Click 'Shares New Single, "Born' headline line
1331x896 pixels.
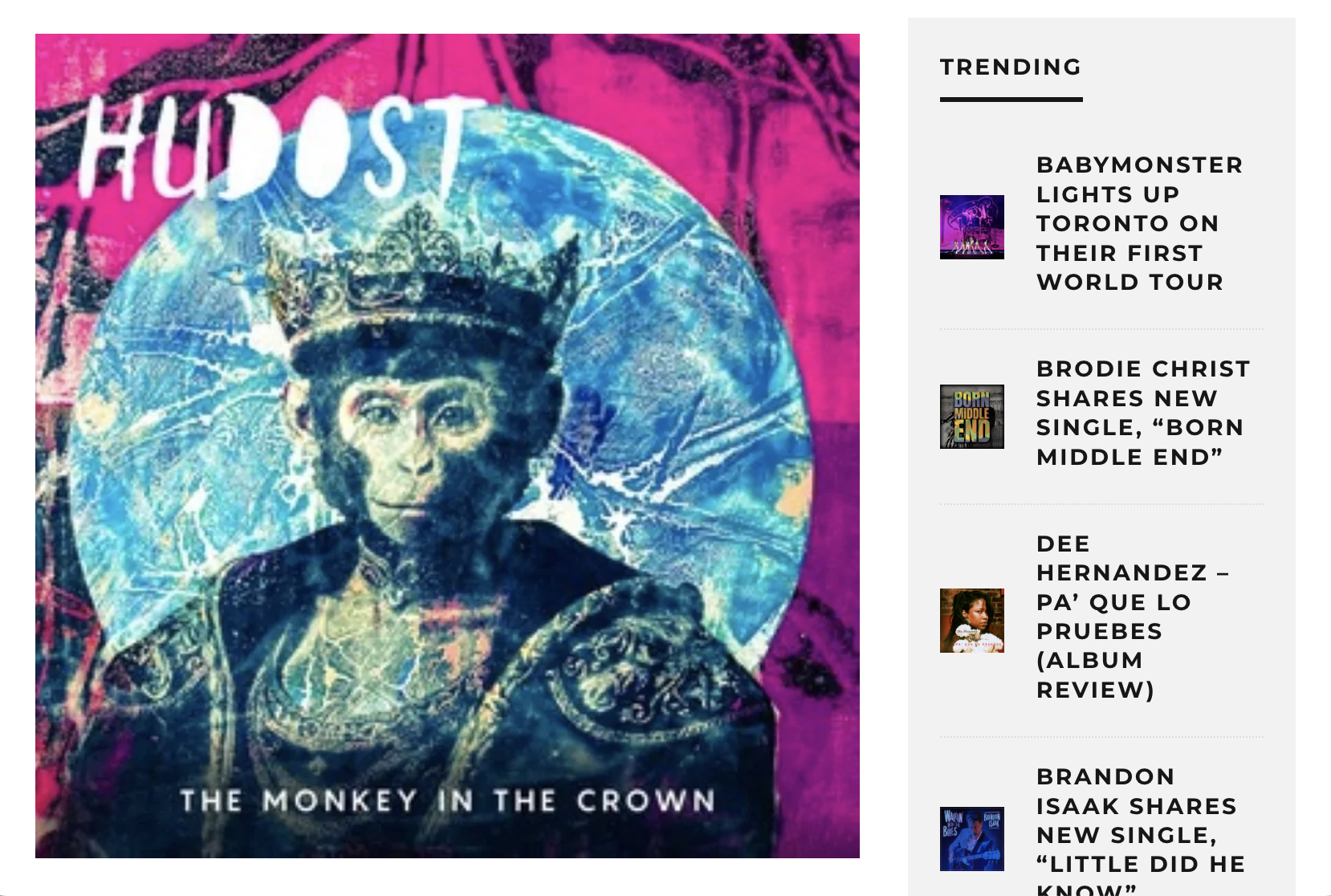pos(1140,413)
